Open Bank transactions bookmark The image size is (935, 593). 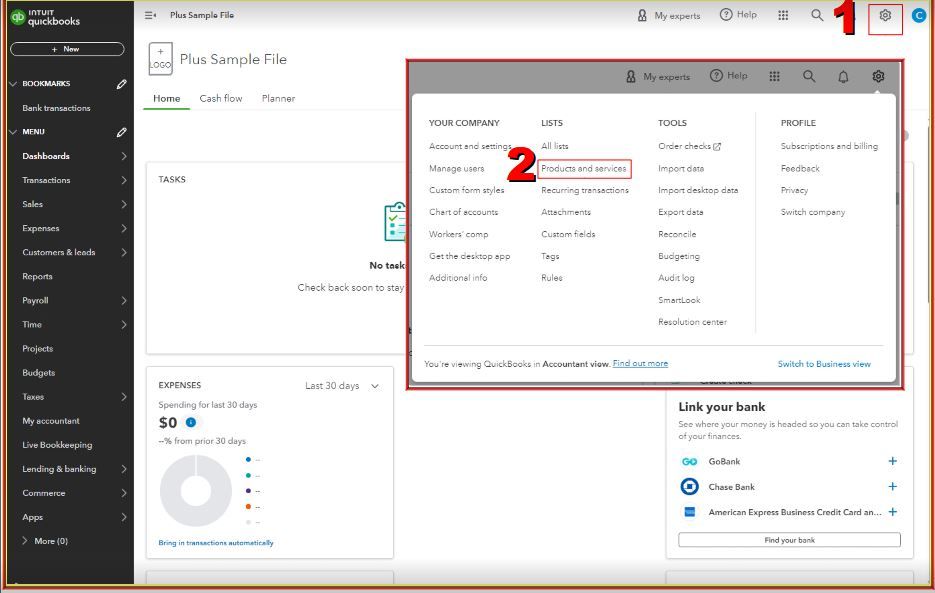click(56, 108)
